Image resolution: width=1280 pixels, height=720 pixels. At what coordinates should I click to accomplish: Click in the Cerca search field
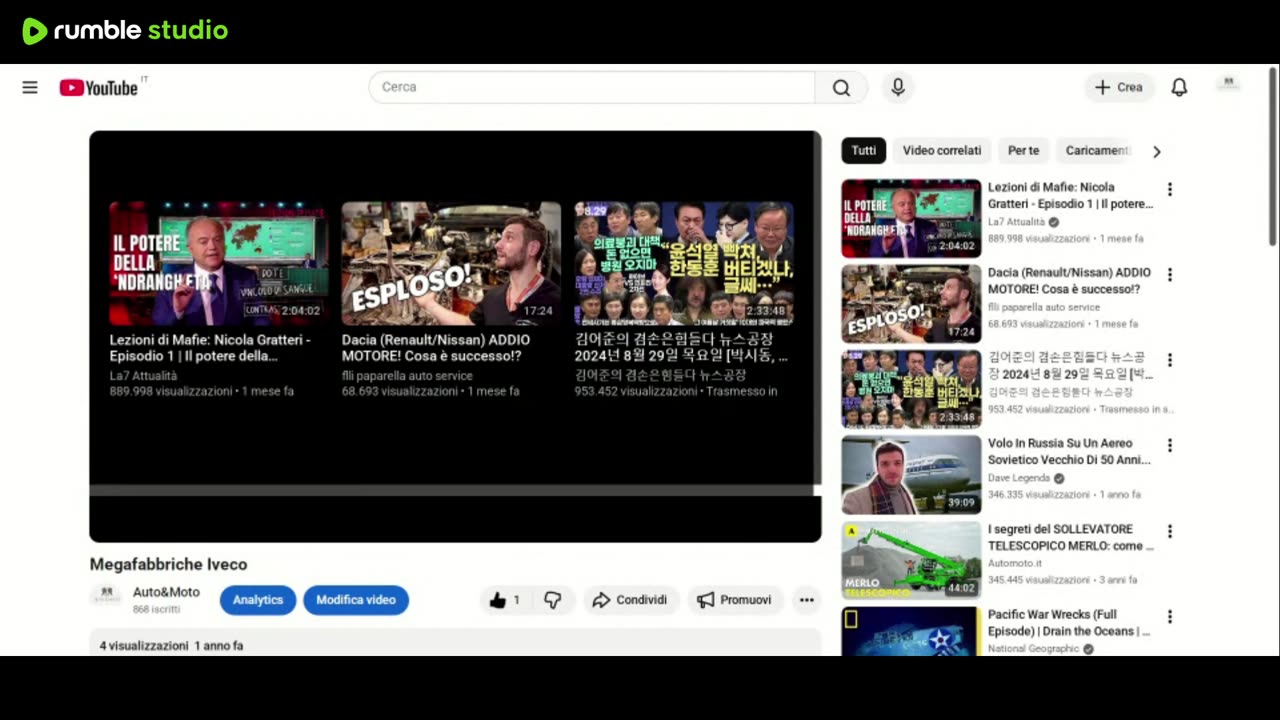click(x=592, y=87)
